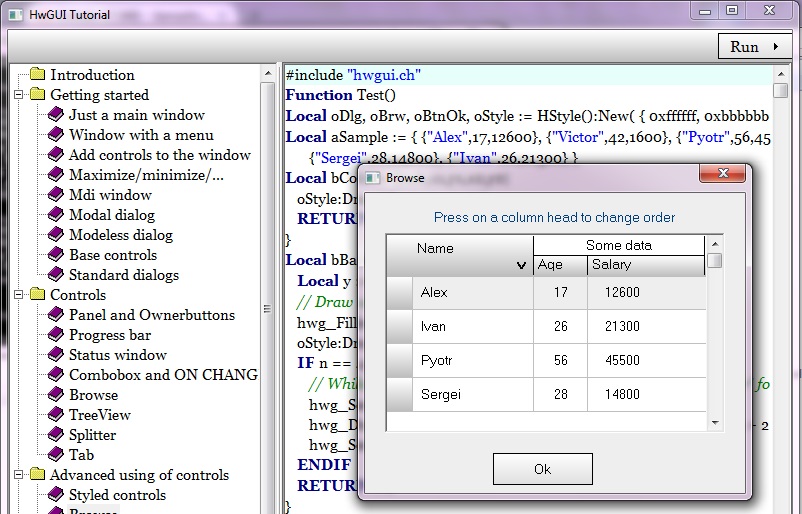The width and height of the screenshot is (802, 514).
Task: Select the Status window tutorial item
Action: click(117, 355)
